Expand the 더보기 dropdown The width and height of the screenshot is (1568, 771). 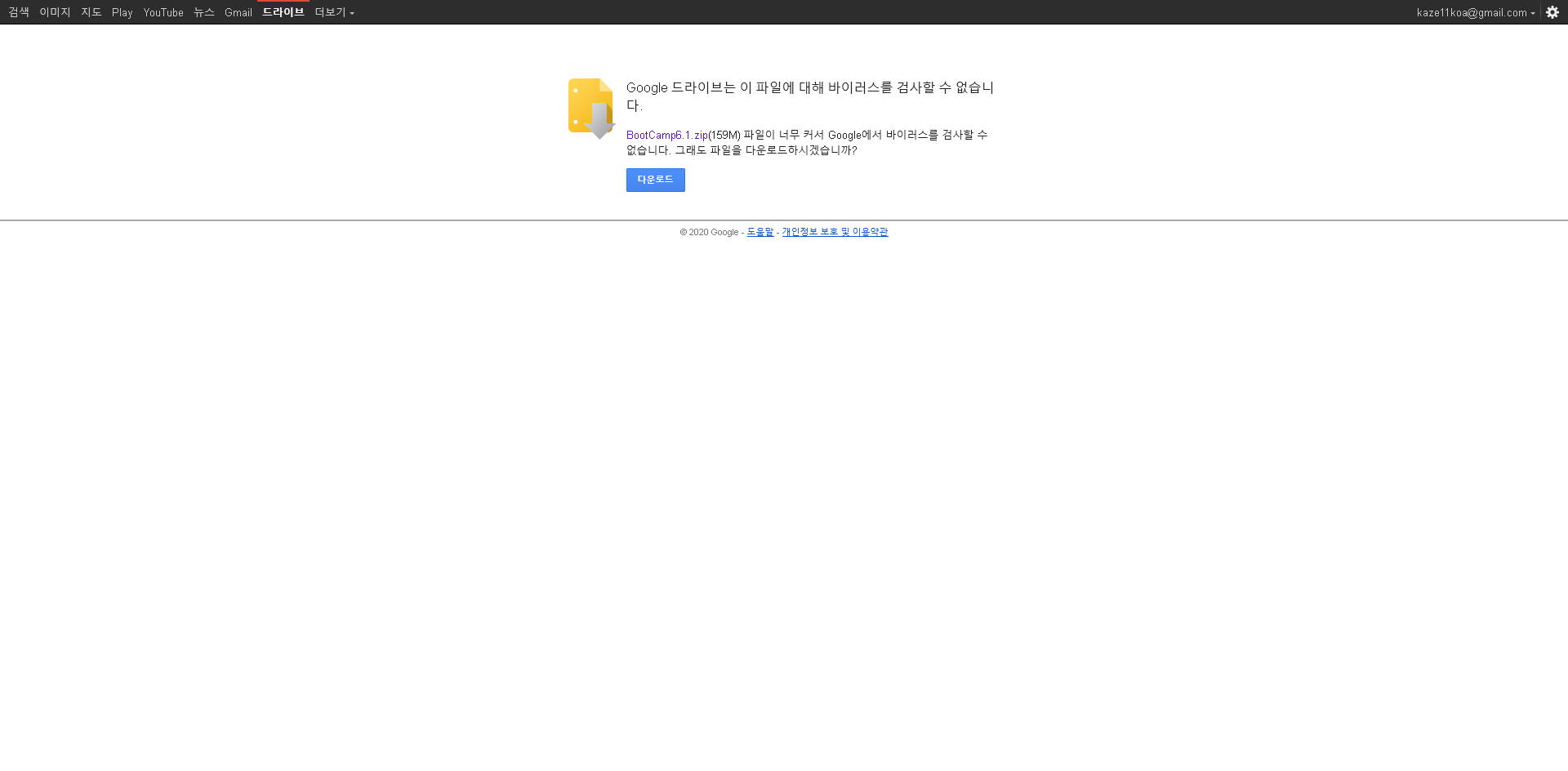335,12
